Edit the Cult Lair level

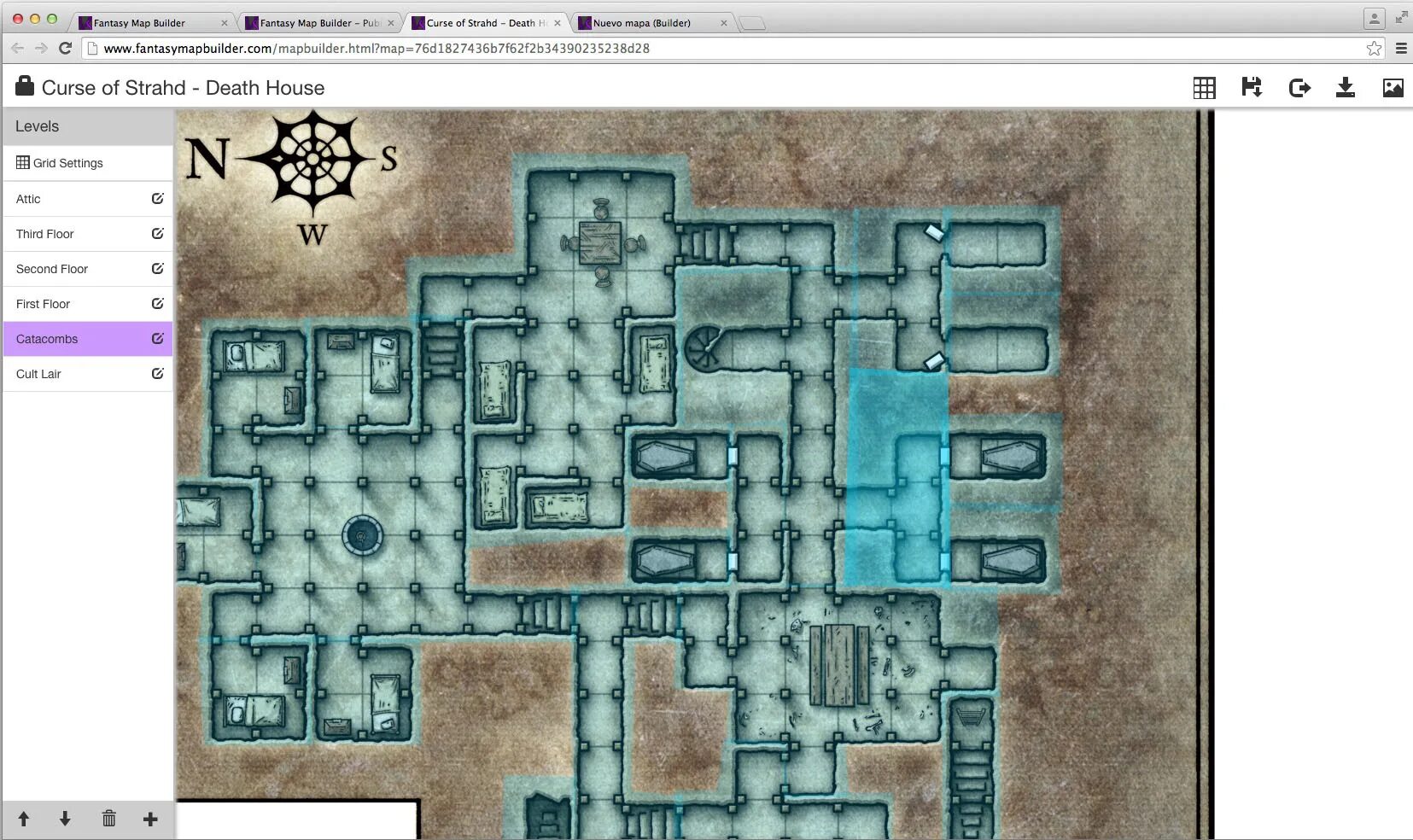(158, 373)
